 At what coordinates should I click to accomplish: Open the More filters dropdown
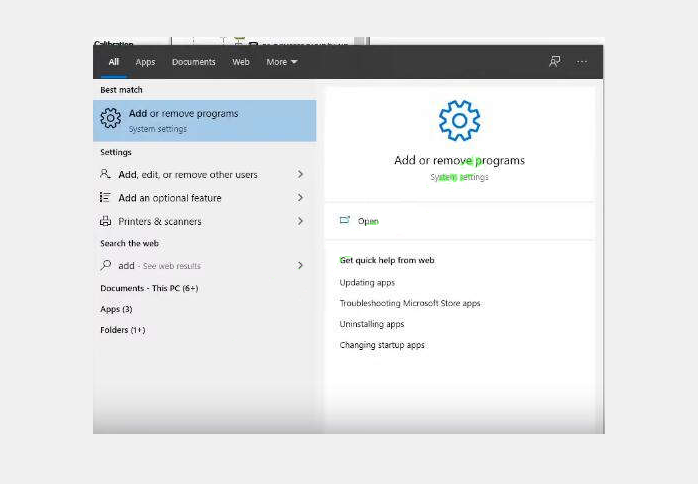282,62
